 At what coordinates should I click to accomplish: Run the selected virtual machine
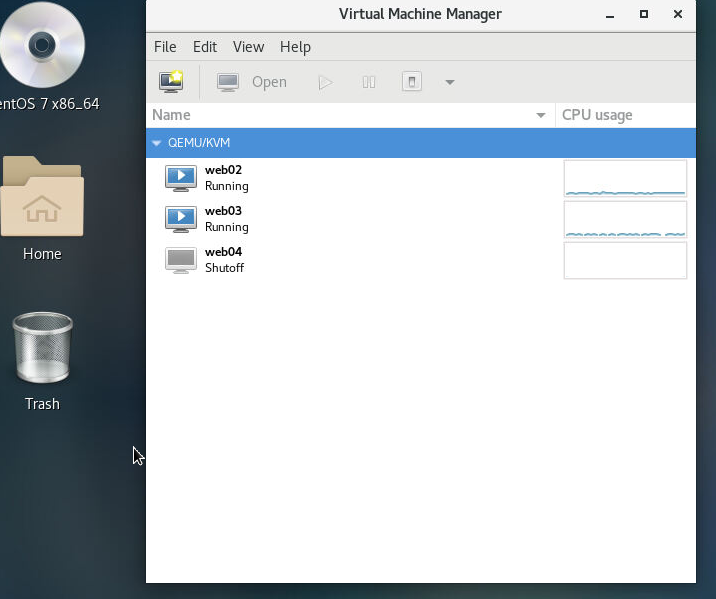coord(326,83)
